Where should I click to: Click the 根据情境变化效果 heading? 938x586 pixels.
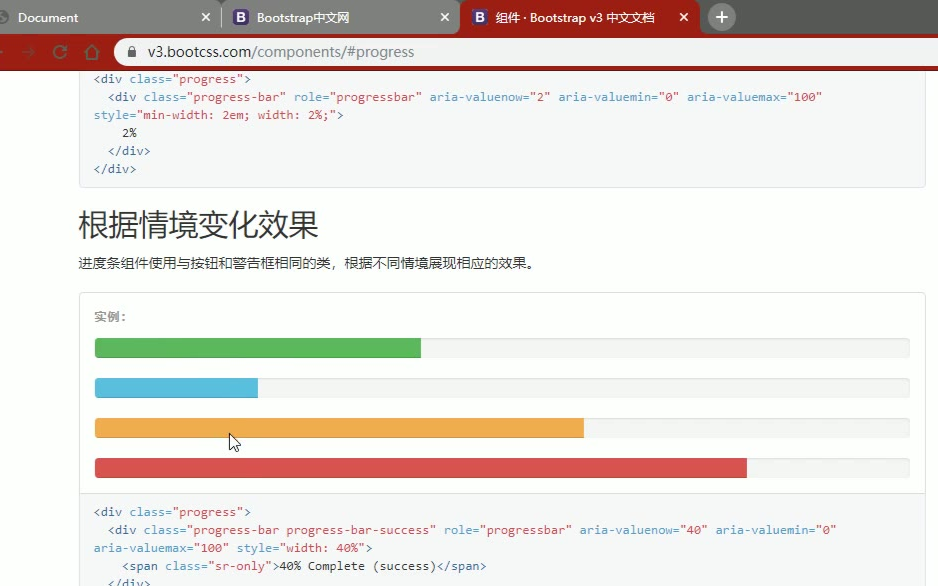(198, 225)
